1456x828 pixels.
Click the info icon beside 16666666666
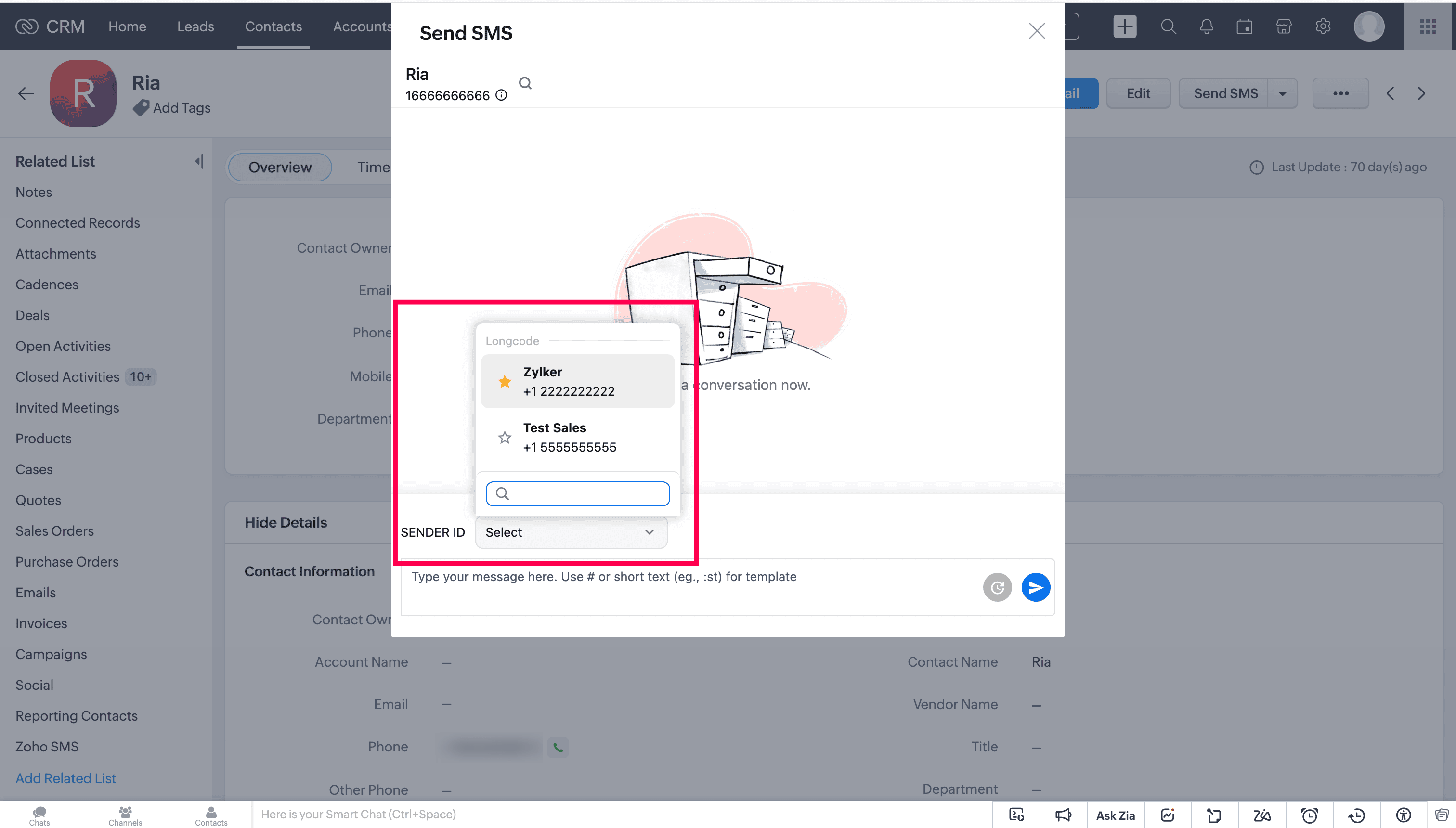click(501, 95)
